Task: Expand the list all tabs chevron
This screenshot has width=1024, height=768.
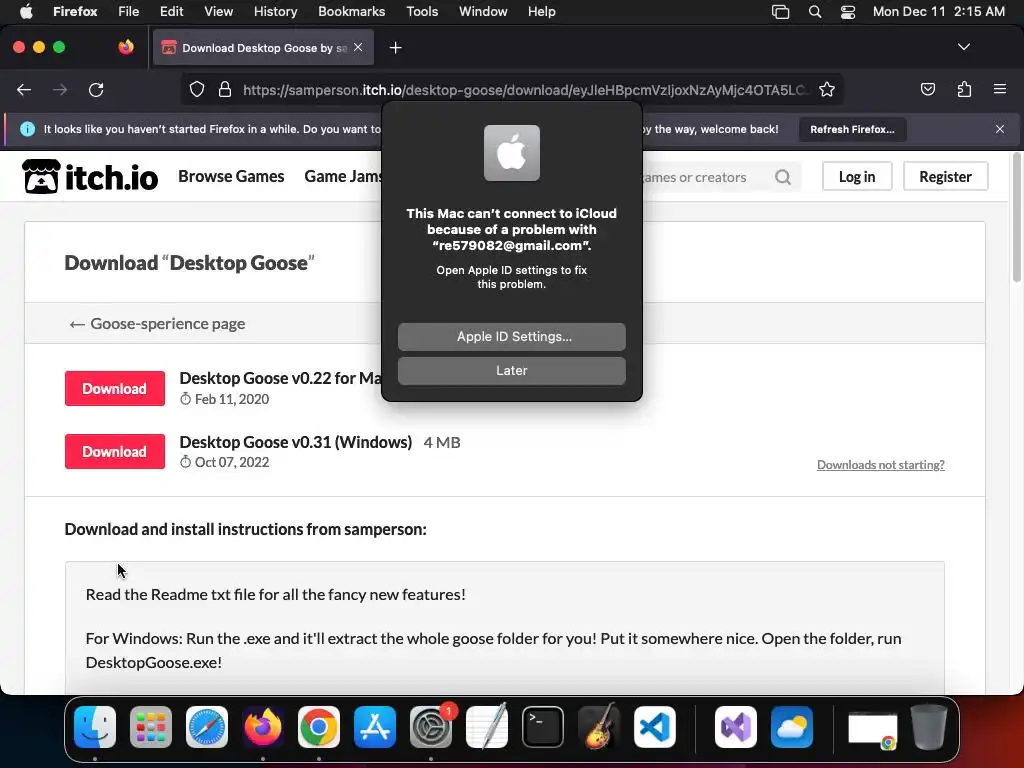Action: (963, 47)
